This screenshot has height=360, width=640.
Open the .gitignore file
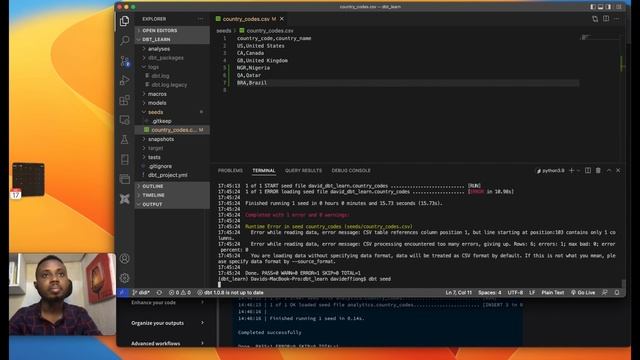click(172, 166)
